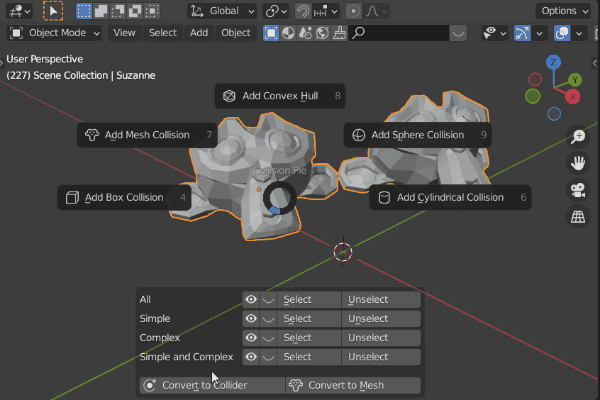Open the Object Mode dropdown
The image size is (600, 400).
pyautogui.click(x=55, y=32)
